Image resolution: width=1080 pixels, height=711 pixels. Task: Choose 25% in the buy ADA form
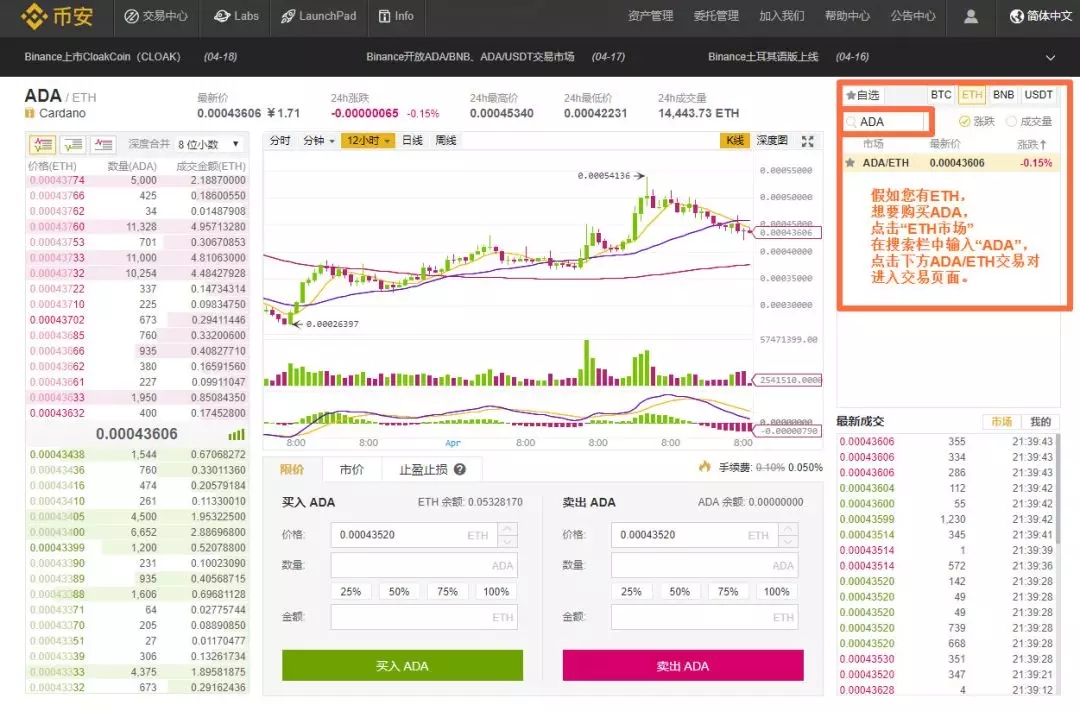click(351, 592)
